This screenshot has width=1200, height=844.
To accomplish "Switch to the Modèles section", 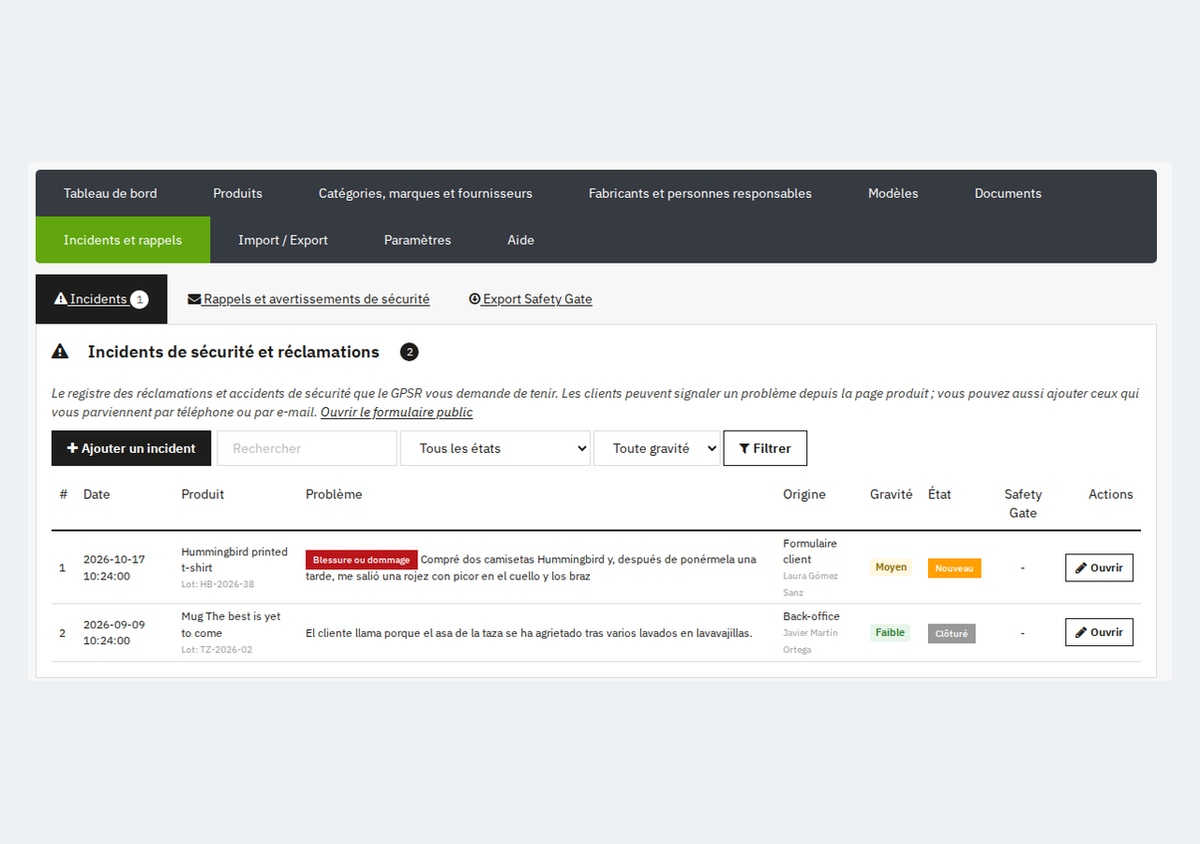I will (x=893, y=193).
